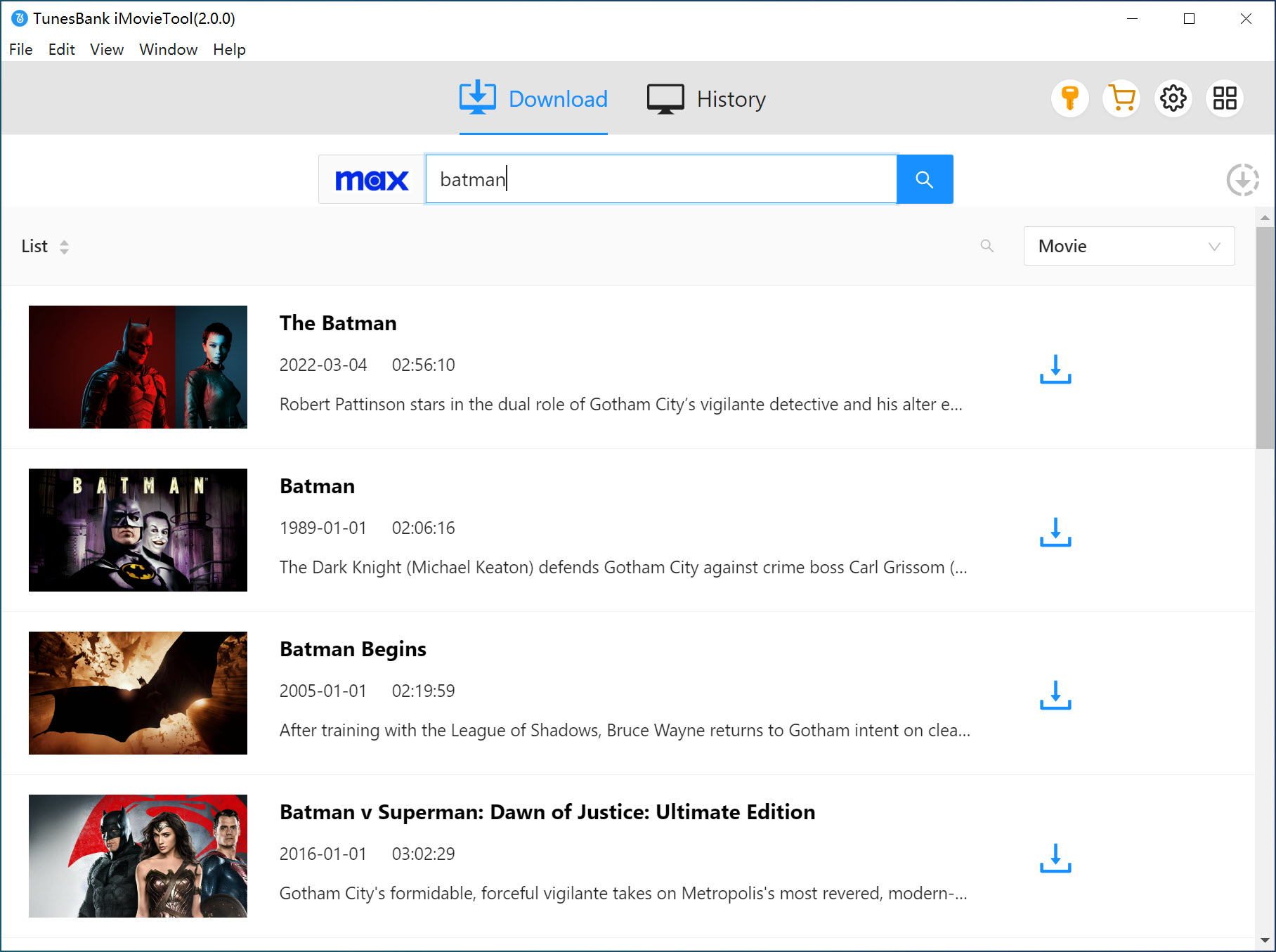
Task: Open settings gear icon
Action: point(1173,98)
